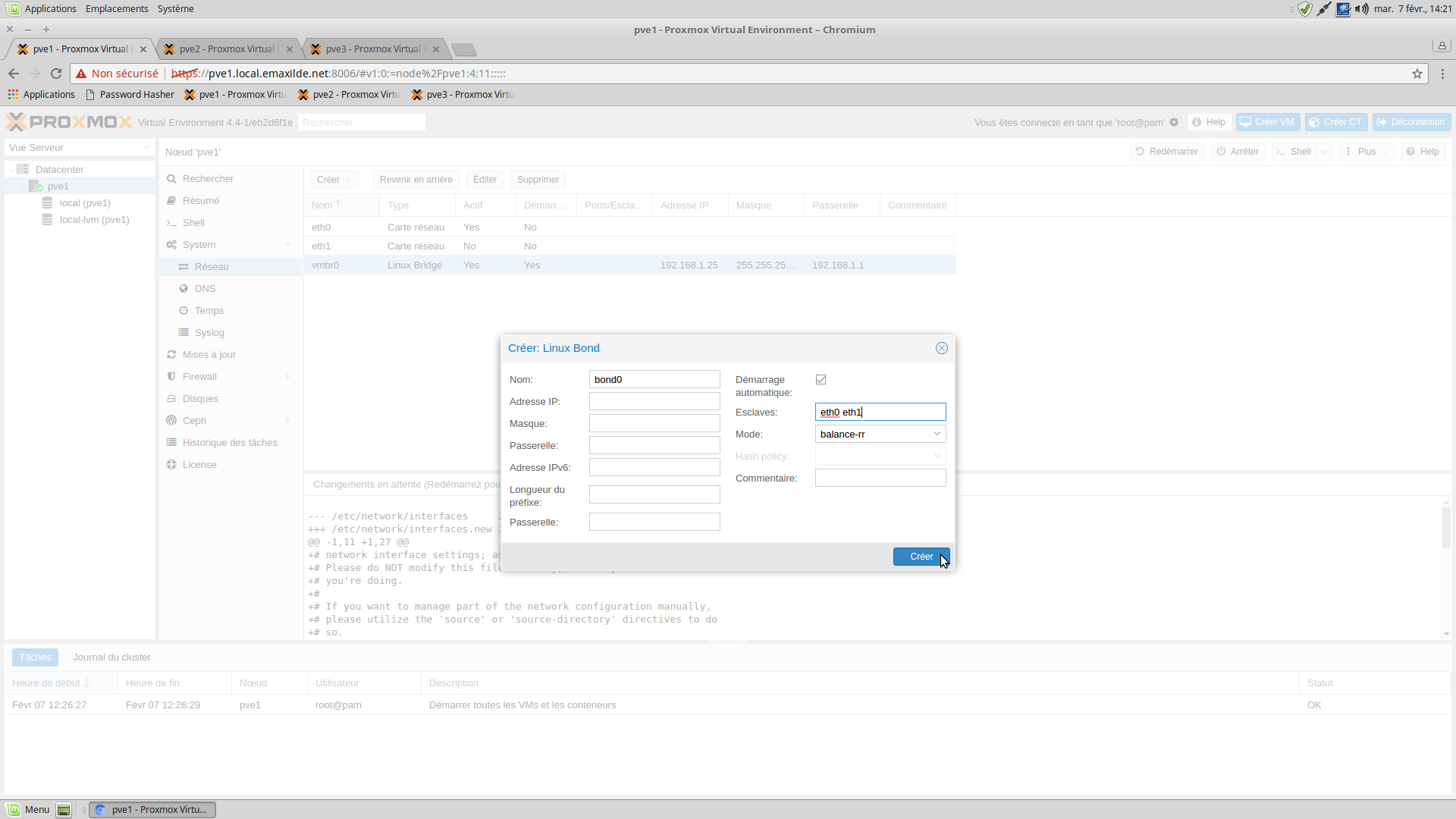The width and height of the screenshot is (1456, 819).
Task: Open the Plus dropdown menu
Action: 1367,152
